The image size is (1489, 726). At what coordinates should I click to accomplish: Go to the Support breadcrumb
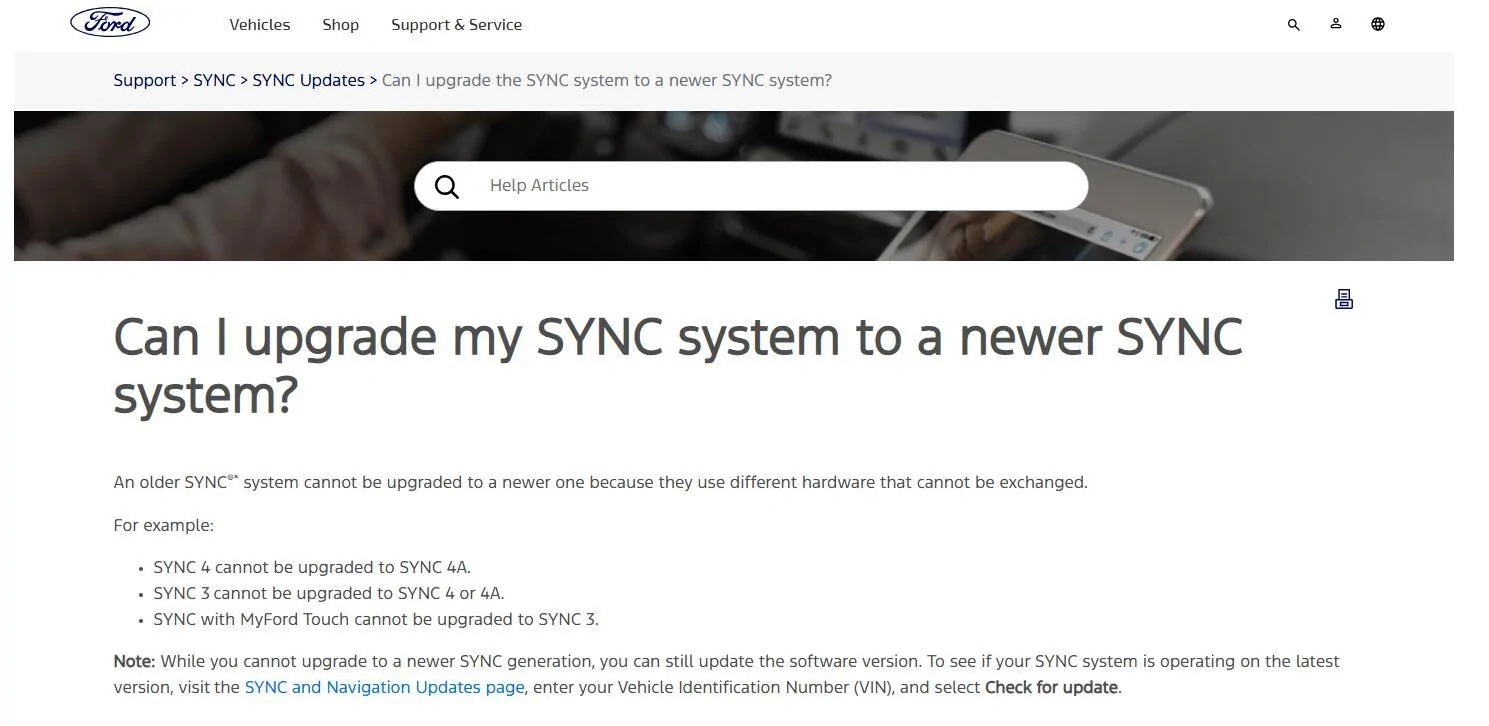tap(145, 80)
